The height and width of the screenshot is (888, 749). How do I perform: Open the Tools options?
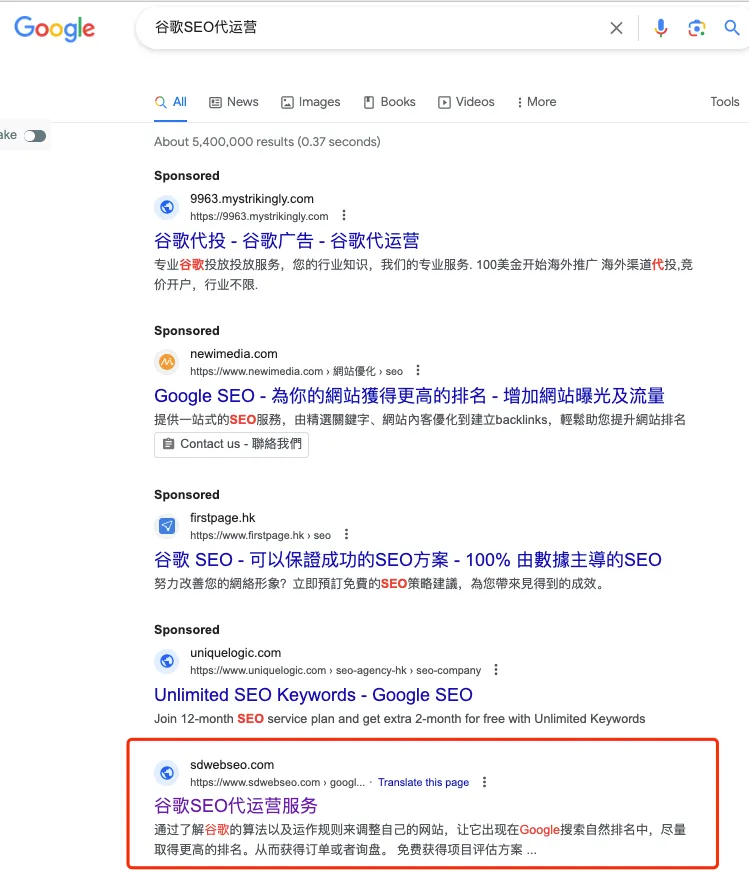point(725,102)
